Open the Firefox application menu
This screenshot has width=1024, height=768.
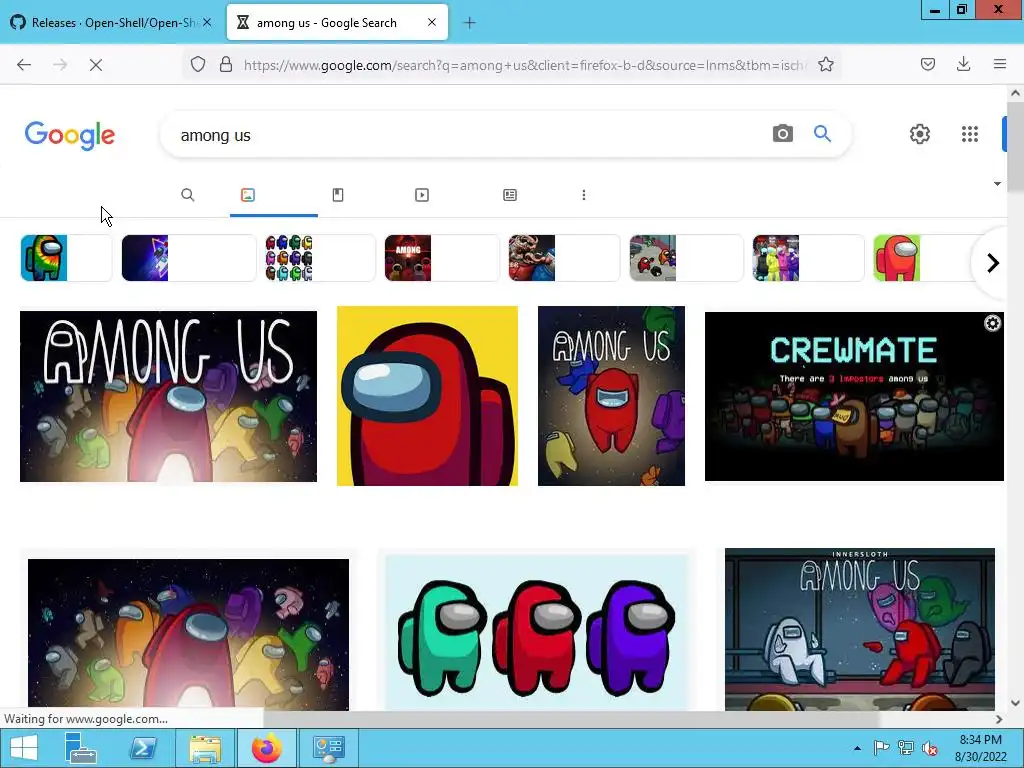click(x=999, y=64)
